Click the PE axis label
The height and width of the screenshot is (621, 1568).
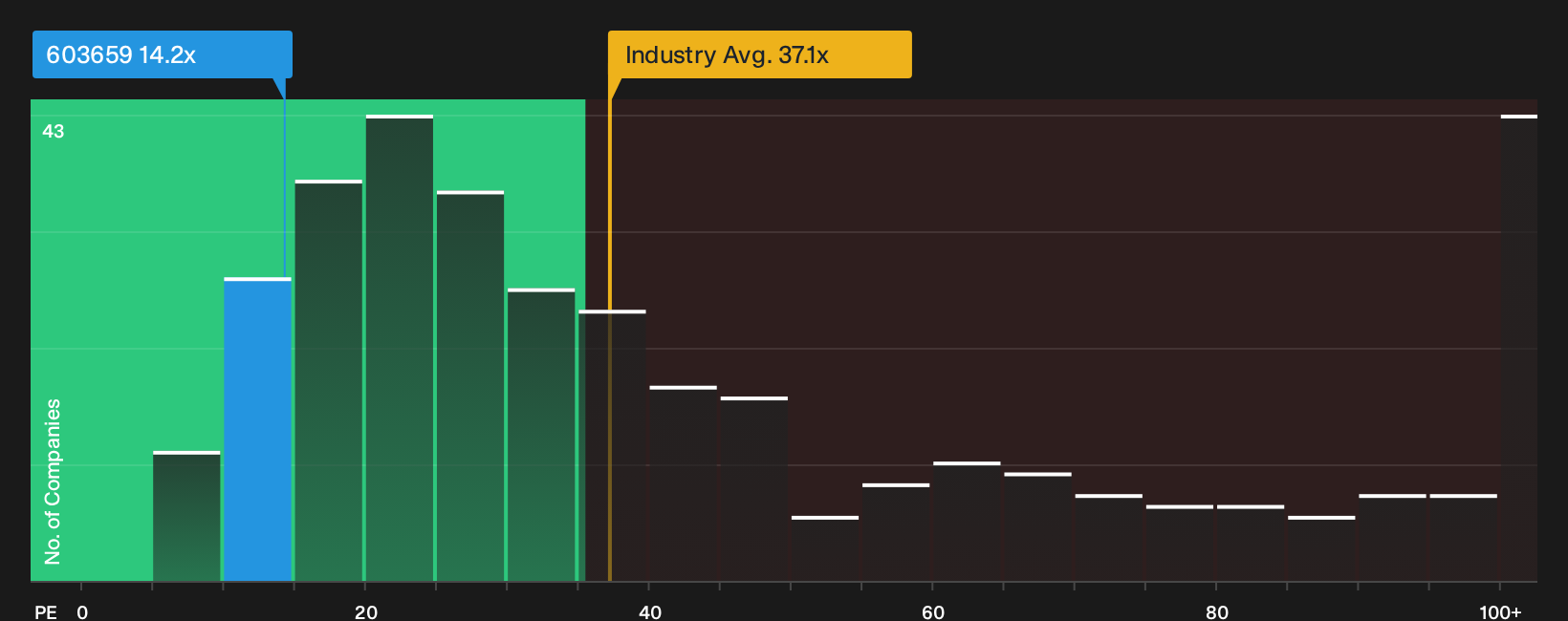click(45, 611)
